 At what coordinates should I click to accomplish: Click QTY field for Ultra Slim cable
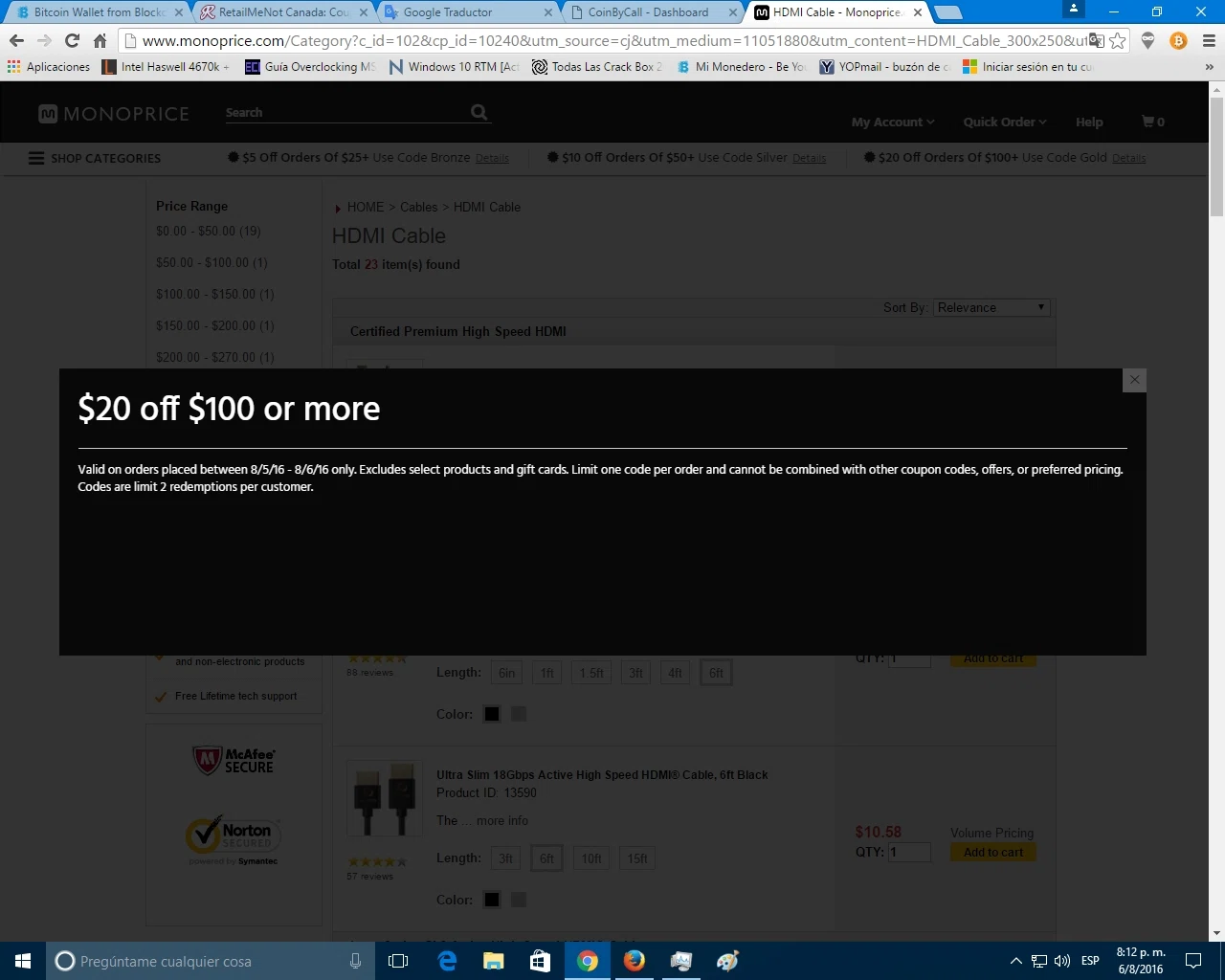pos(909,852)
